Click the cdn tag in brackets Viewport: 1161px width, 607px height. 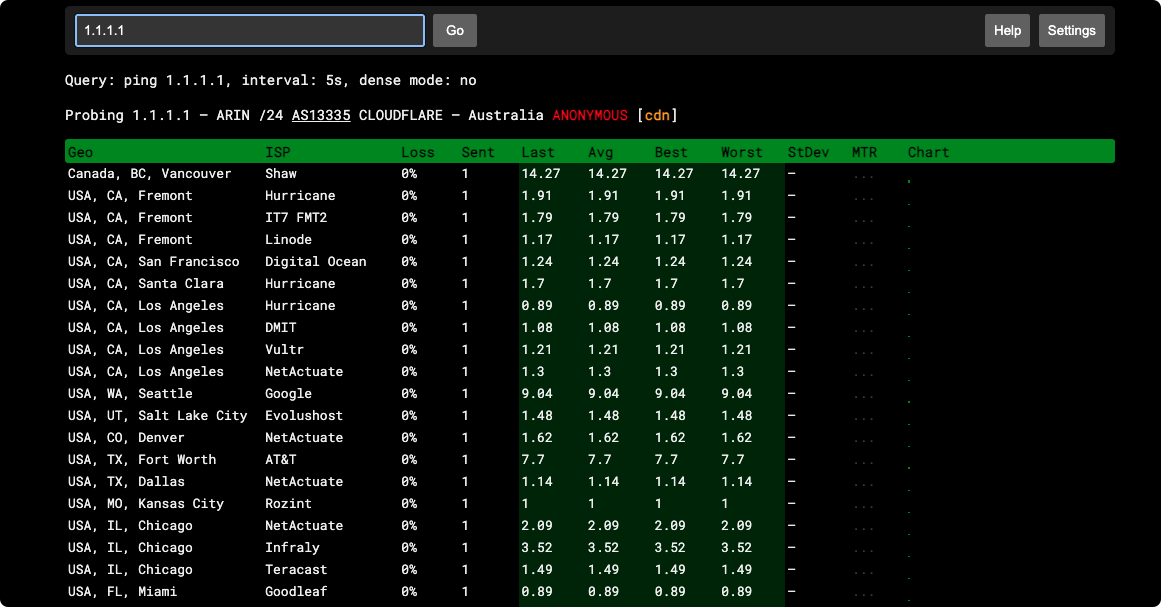point(657,115)
